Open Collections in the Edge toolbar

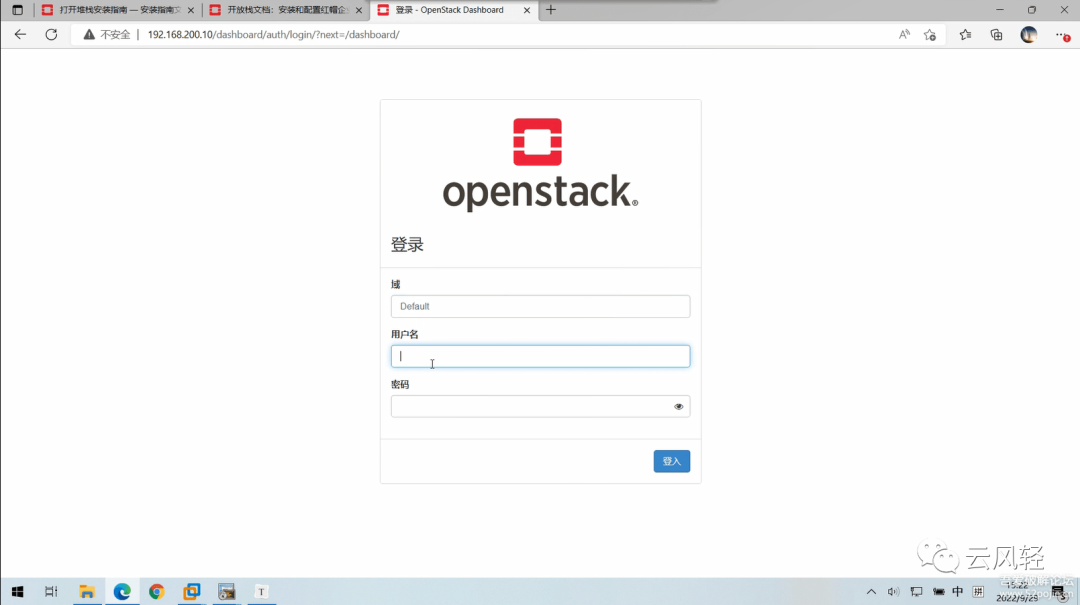(x=995, y=34)
